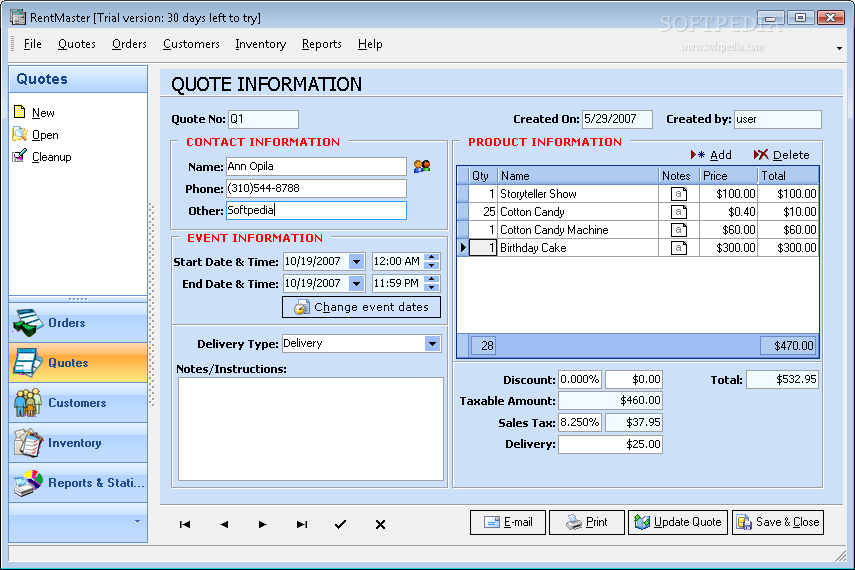
Task: Click the New quote icon in sidebar
Action: pyautogui.click(x=20, y=112)
